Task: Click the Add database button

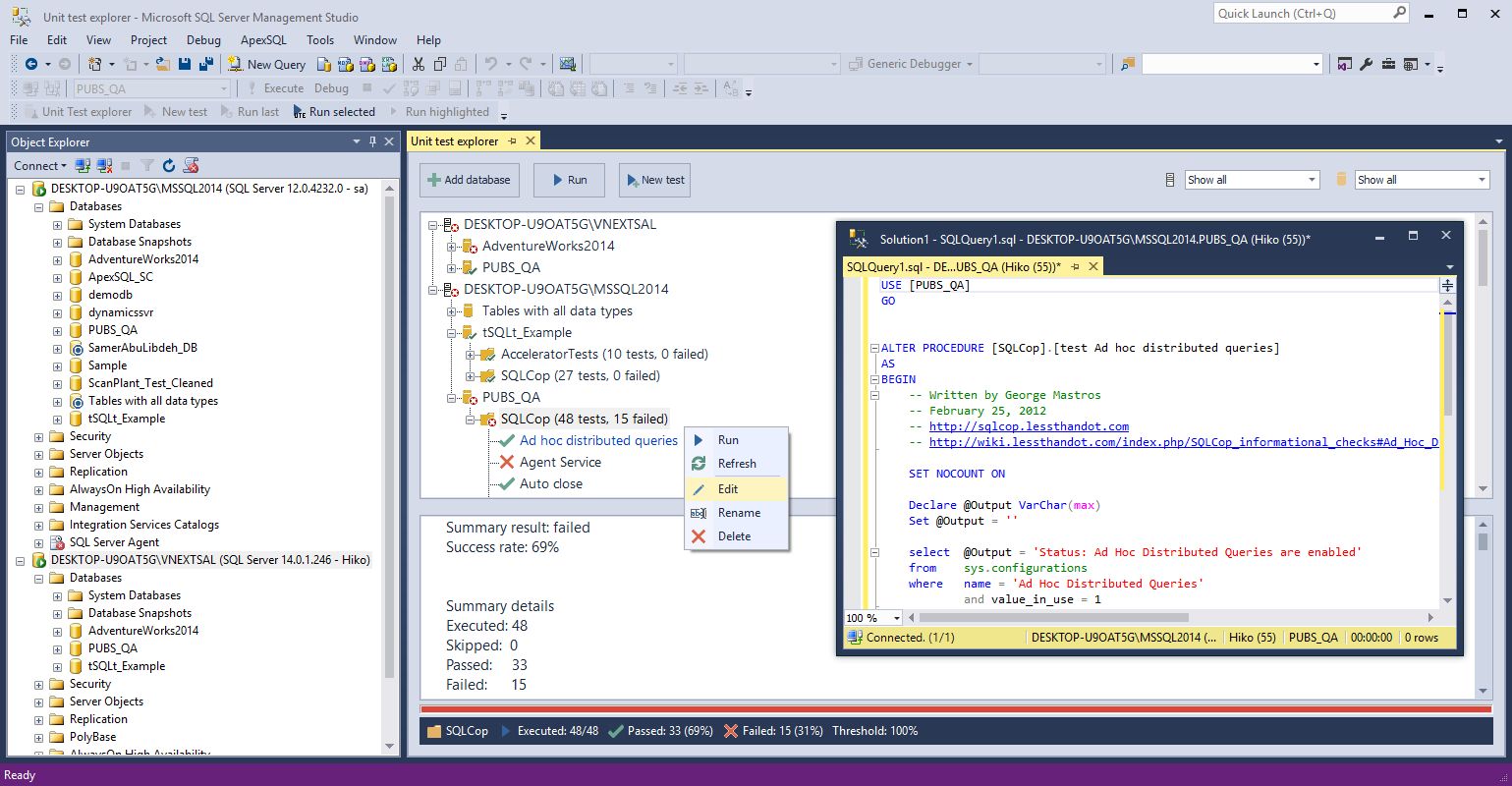Action: [469, 180]
